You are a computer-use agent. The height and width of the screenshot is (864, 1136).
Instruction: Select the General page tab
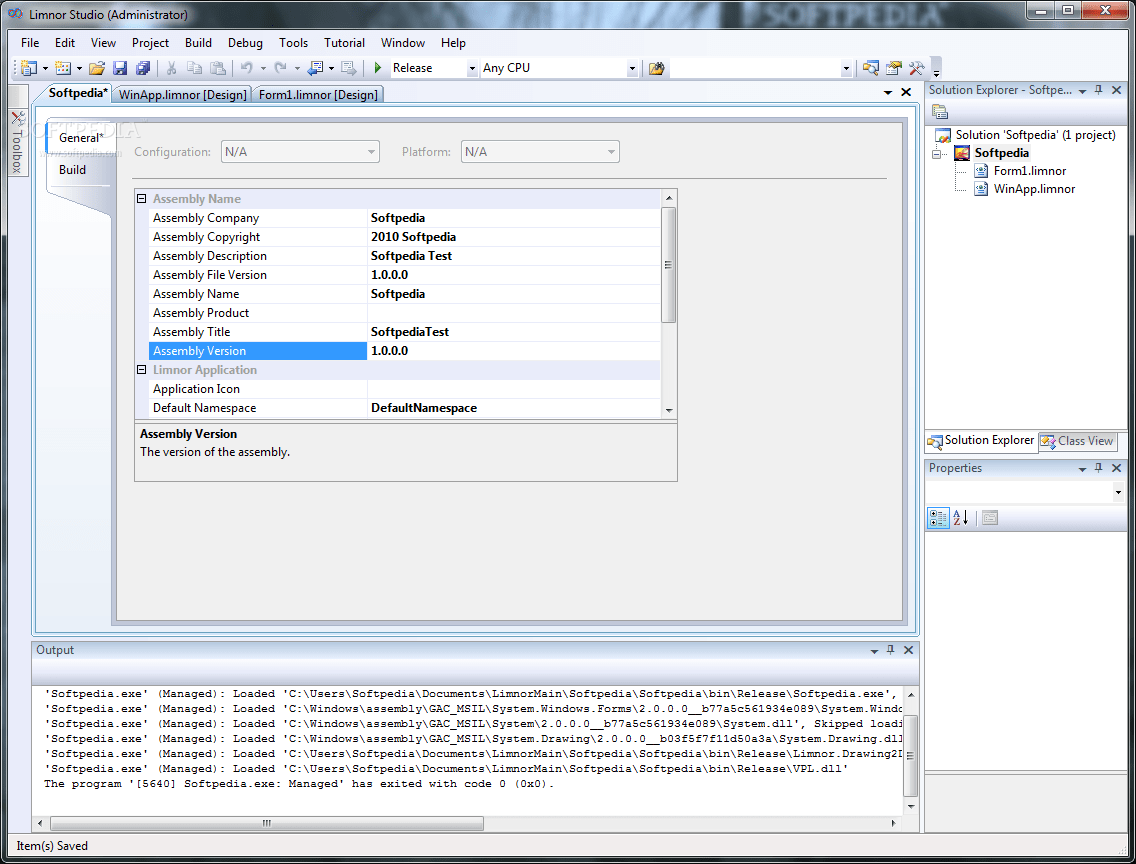pos(80,138)
